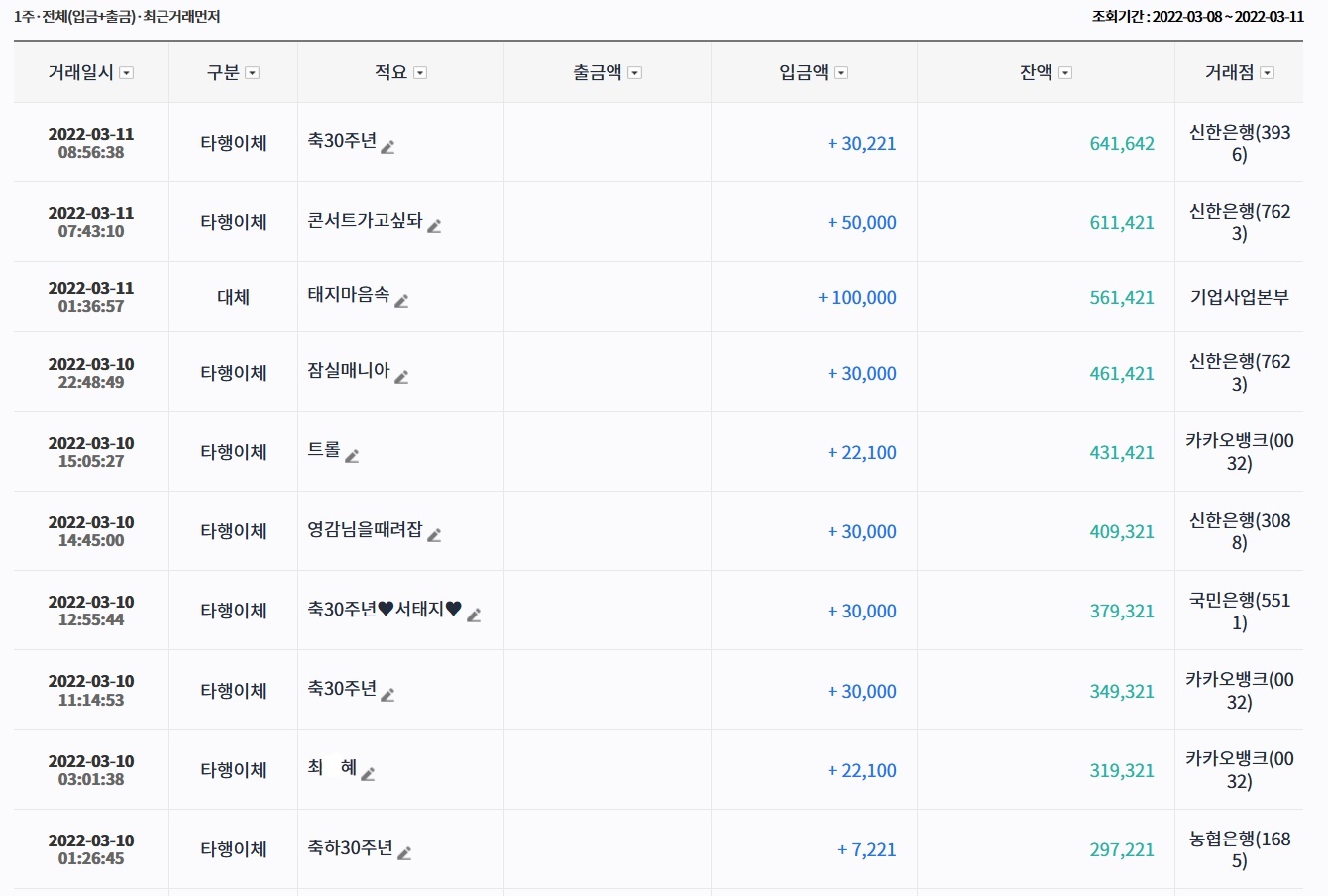
Task: Edit memo for 축30주년 on 2022-03-11 08:56:38
Action: pyautogui.click(x=387, y=147)
